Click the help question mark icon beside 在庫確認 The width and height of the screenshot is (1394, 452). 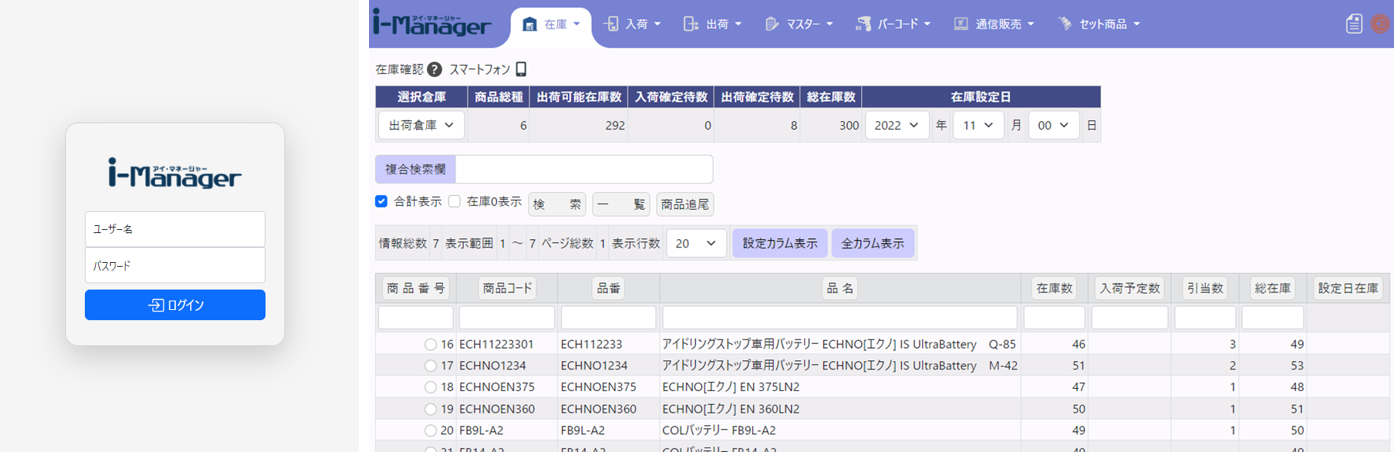[x=434, y=70]
